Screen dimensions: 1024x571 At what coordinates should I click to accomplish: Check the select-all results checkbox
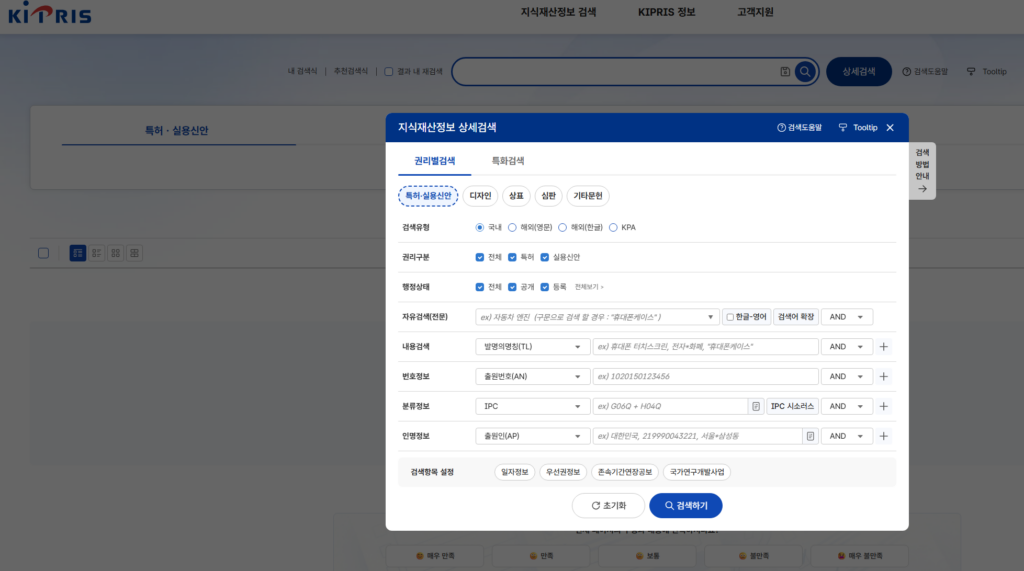[x=43, y=253]
